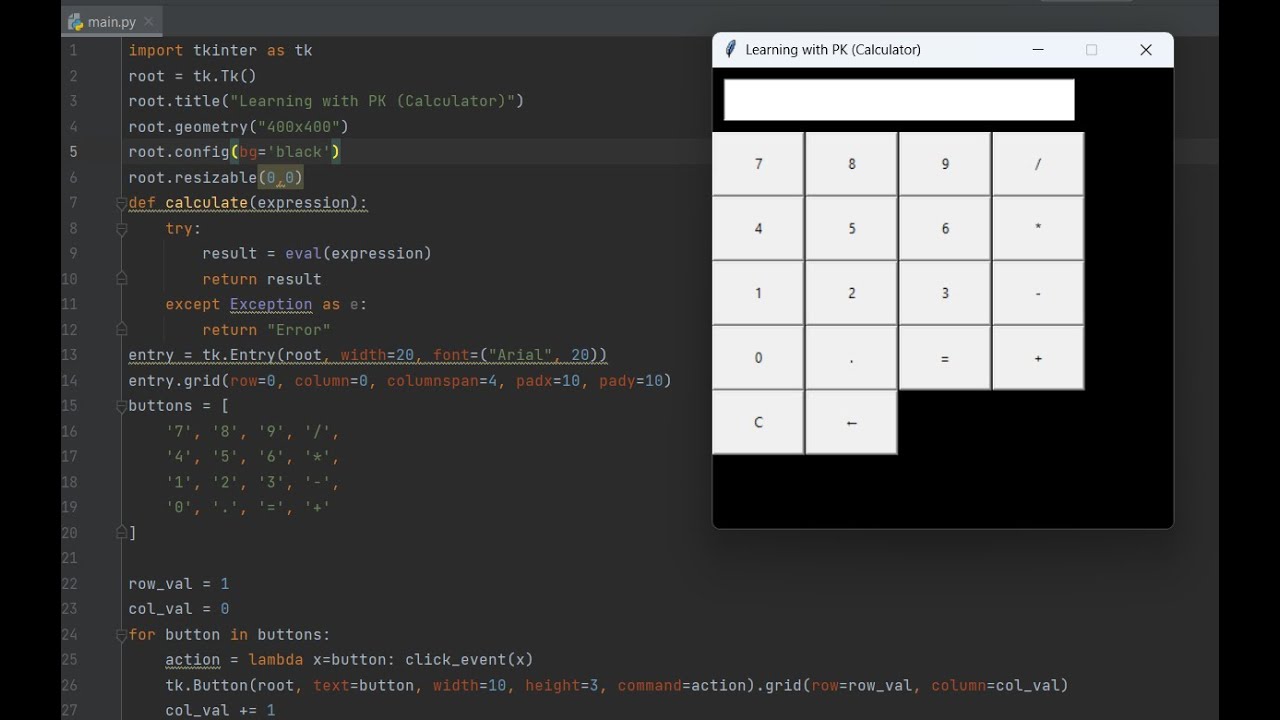Click the fold-end marker beside 'return "Error"'
This screenshot has height=720, width=1280.
click(x=121, y=330)
